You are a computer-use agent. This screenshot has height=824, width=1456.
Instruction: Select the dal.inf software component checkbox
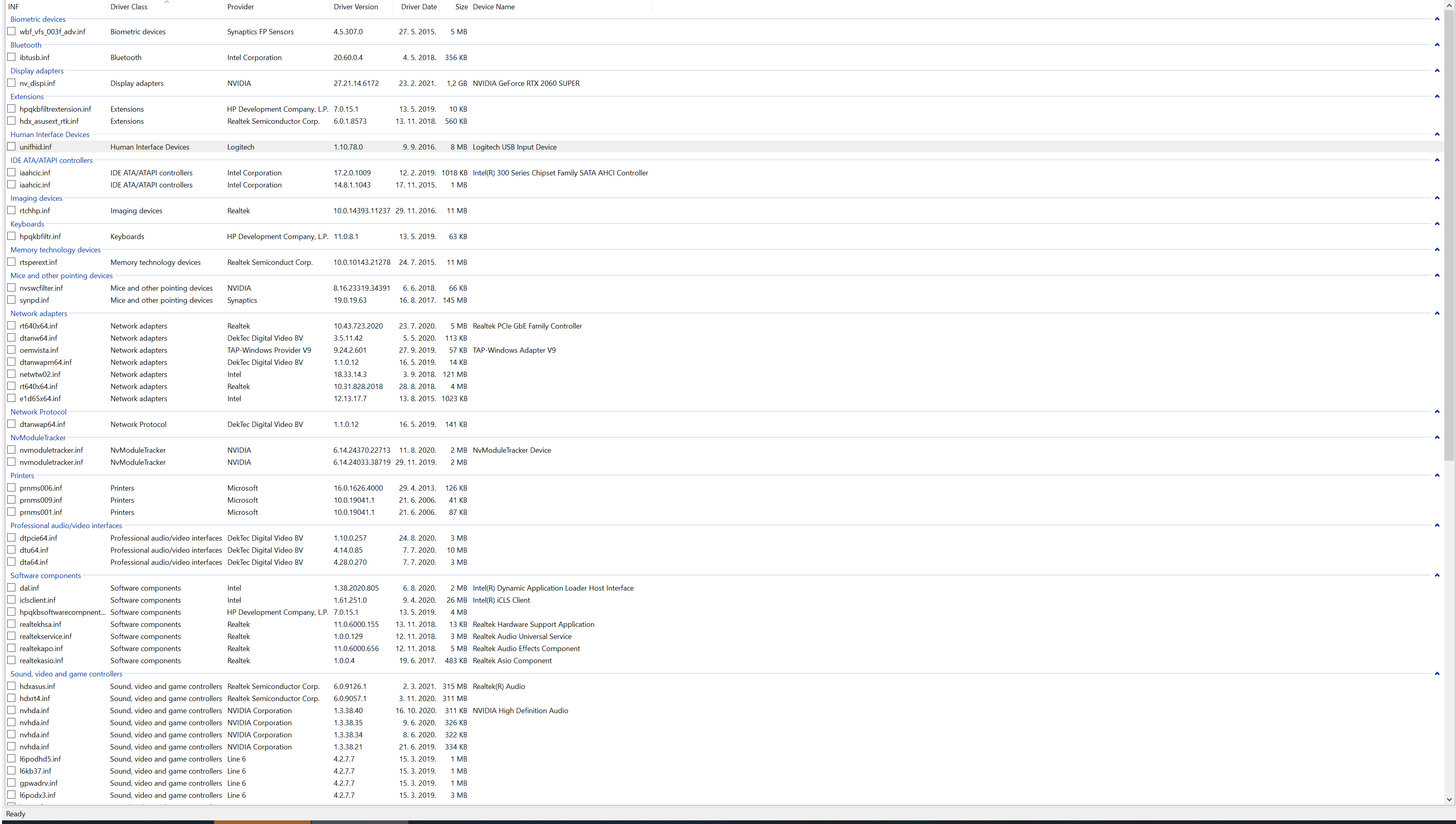pyautogui.click(x=11, y=587)
